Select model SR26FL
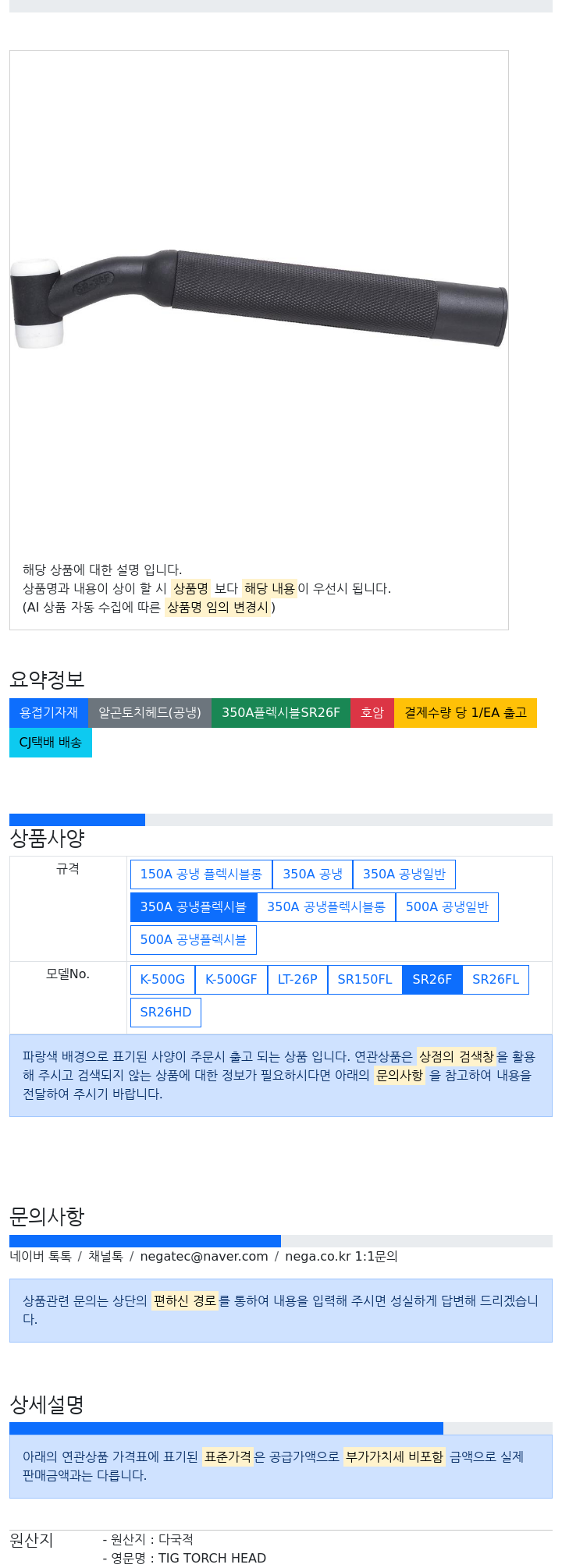This screenshot has width=562, height=1568. point(496,979)
